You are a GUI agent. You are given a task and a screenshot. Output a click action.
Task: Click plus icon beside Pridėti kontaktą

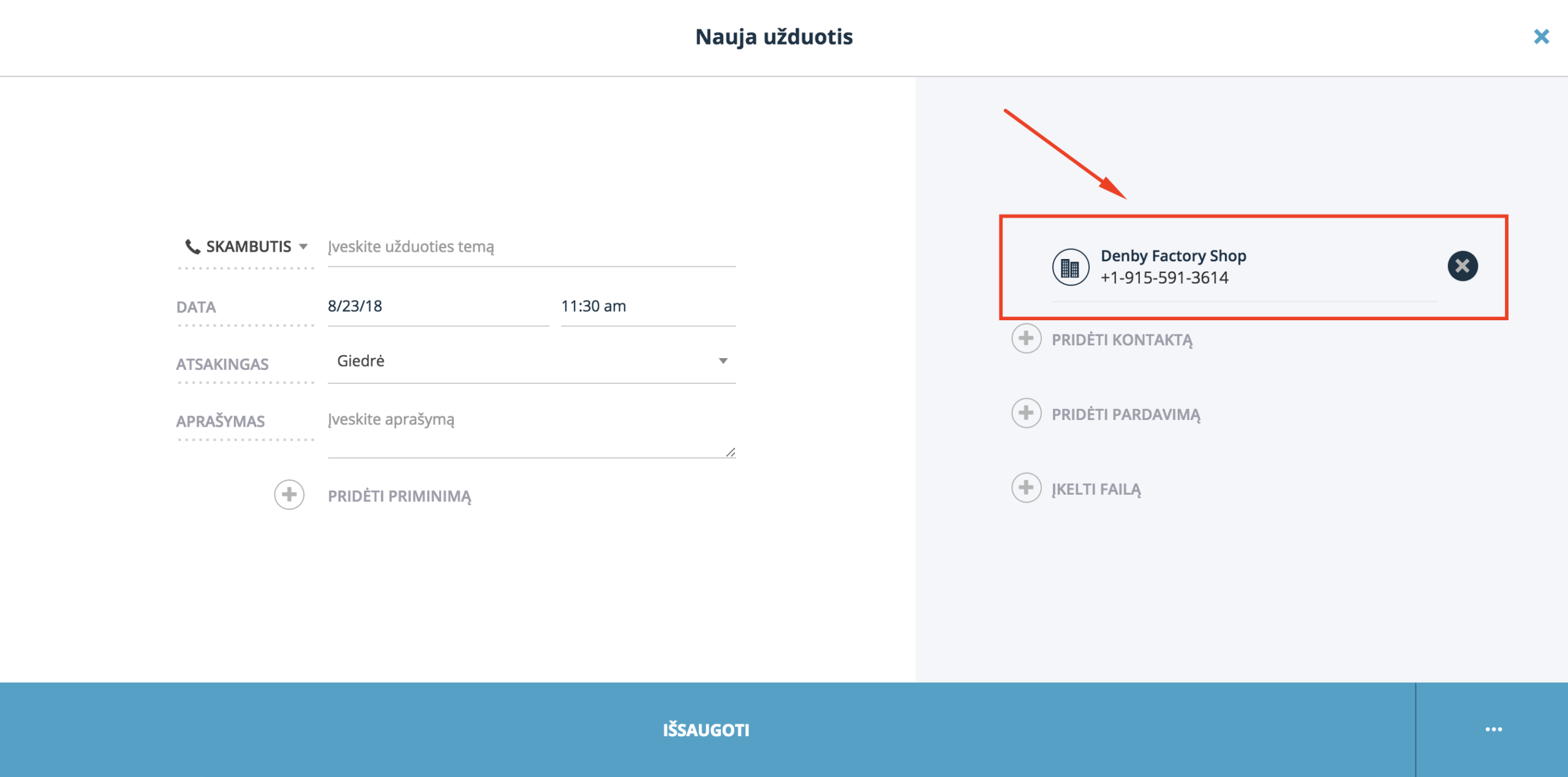1026,339
